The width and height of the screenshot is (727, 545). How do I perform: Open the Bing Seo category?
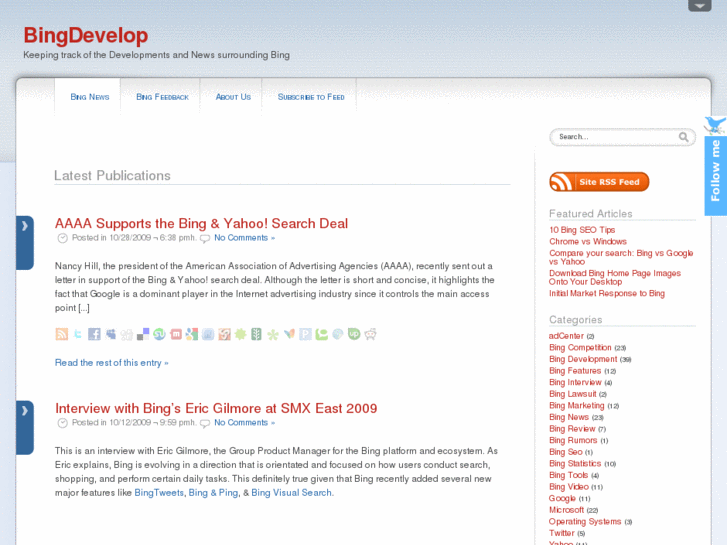click(x=566, y=452)
